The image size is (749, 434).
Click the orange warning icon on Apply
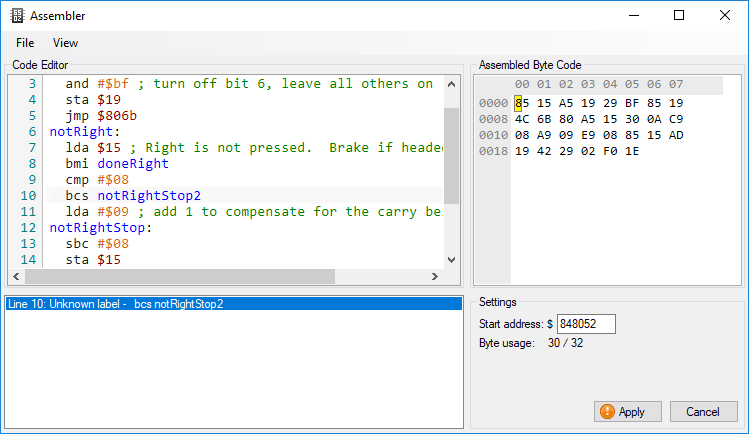[x=607, y=412]
